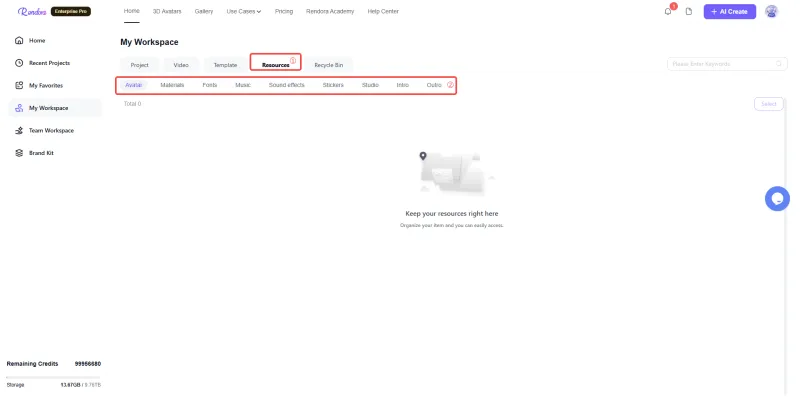The height and width of the screenshot is (397, 800).
Task: Open Rendora Academy
Action: (330, 11)
